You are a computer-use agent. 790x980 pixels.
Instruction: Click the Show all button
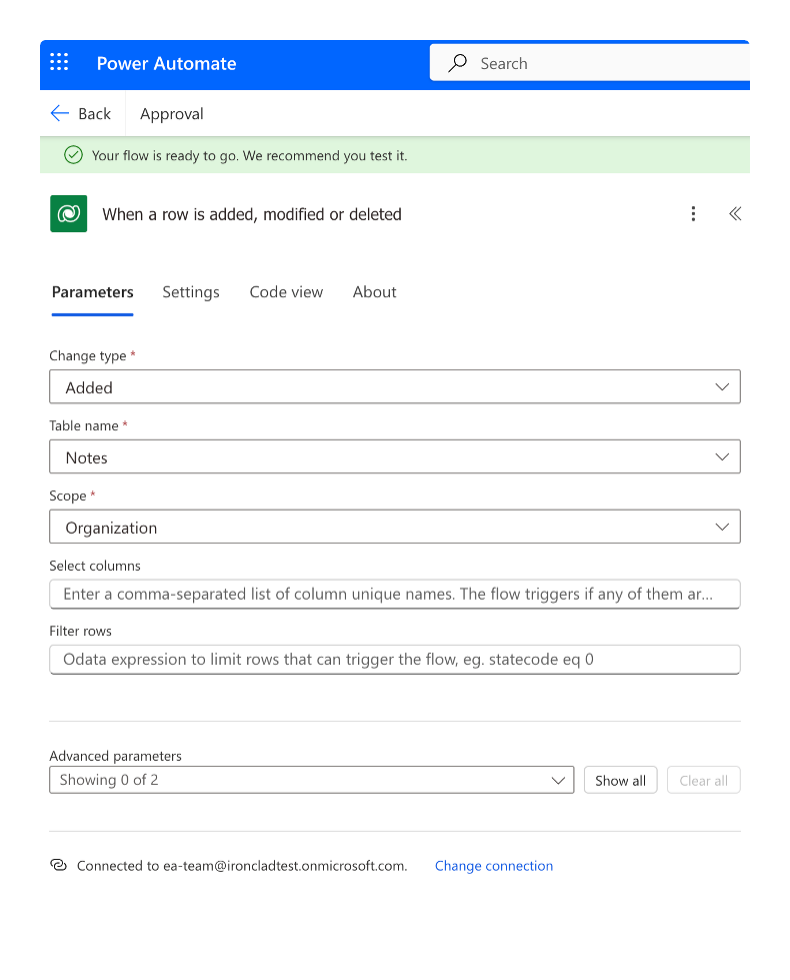tap(620, 780)
